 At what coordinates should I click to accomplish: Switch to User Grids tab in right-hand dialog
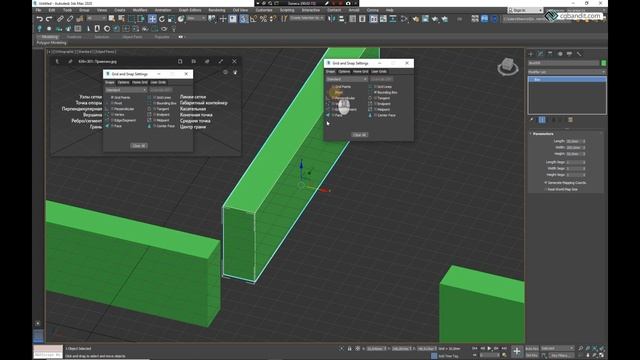pyautogui.click(x=379, y=71)
